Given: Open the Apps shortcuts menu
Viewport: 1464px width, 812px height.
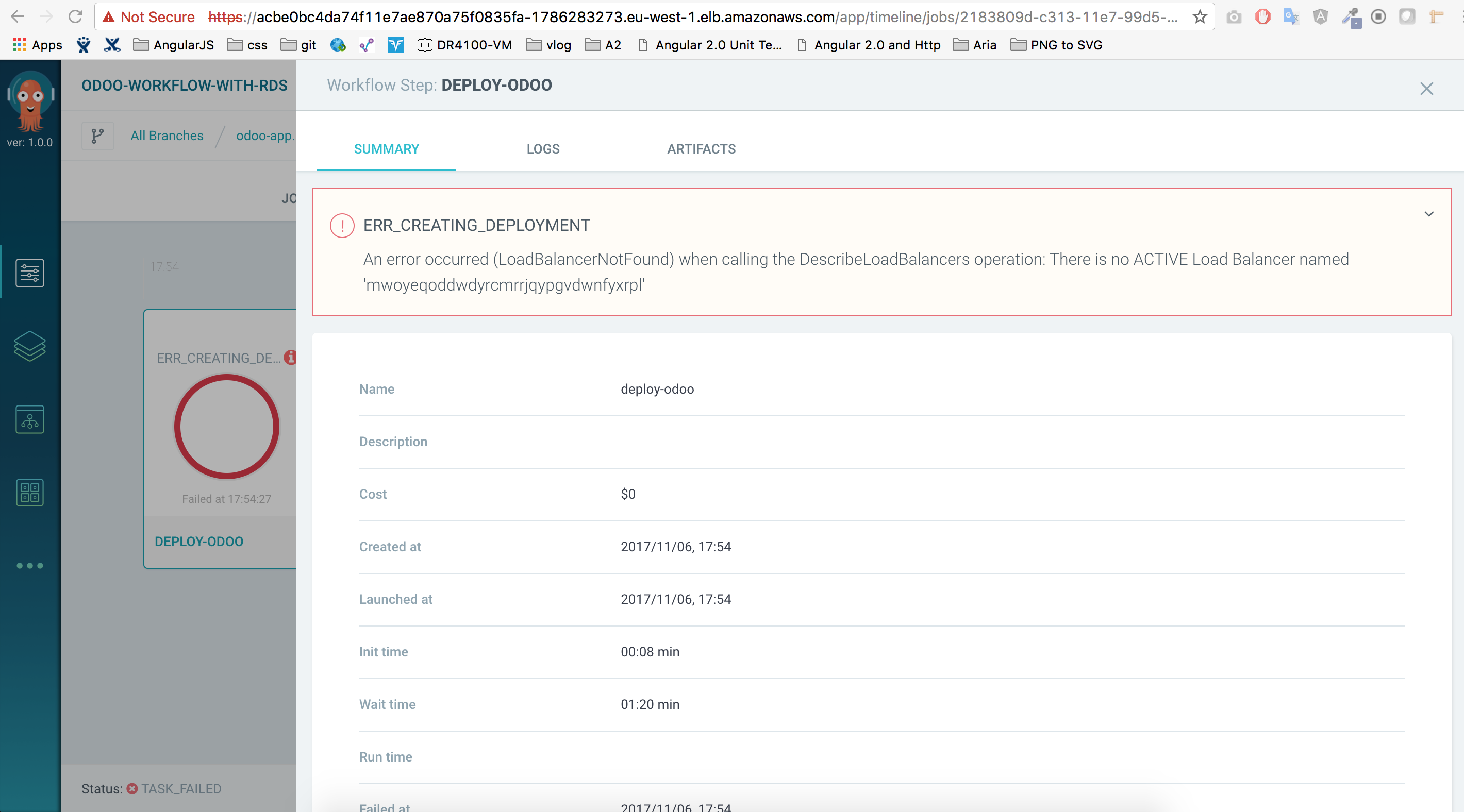Looking at the screenshot, I should pos(37,45).
